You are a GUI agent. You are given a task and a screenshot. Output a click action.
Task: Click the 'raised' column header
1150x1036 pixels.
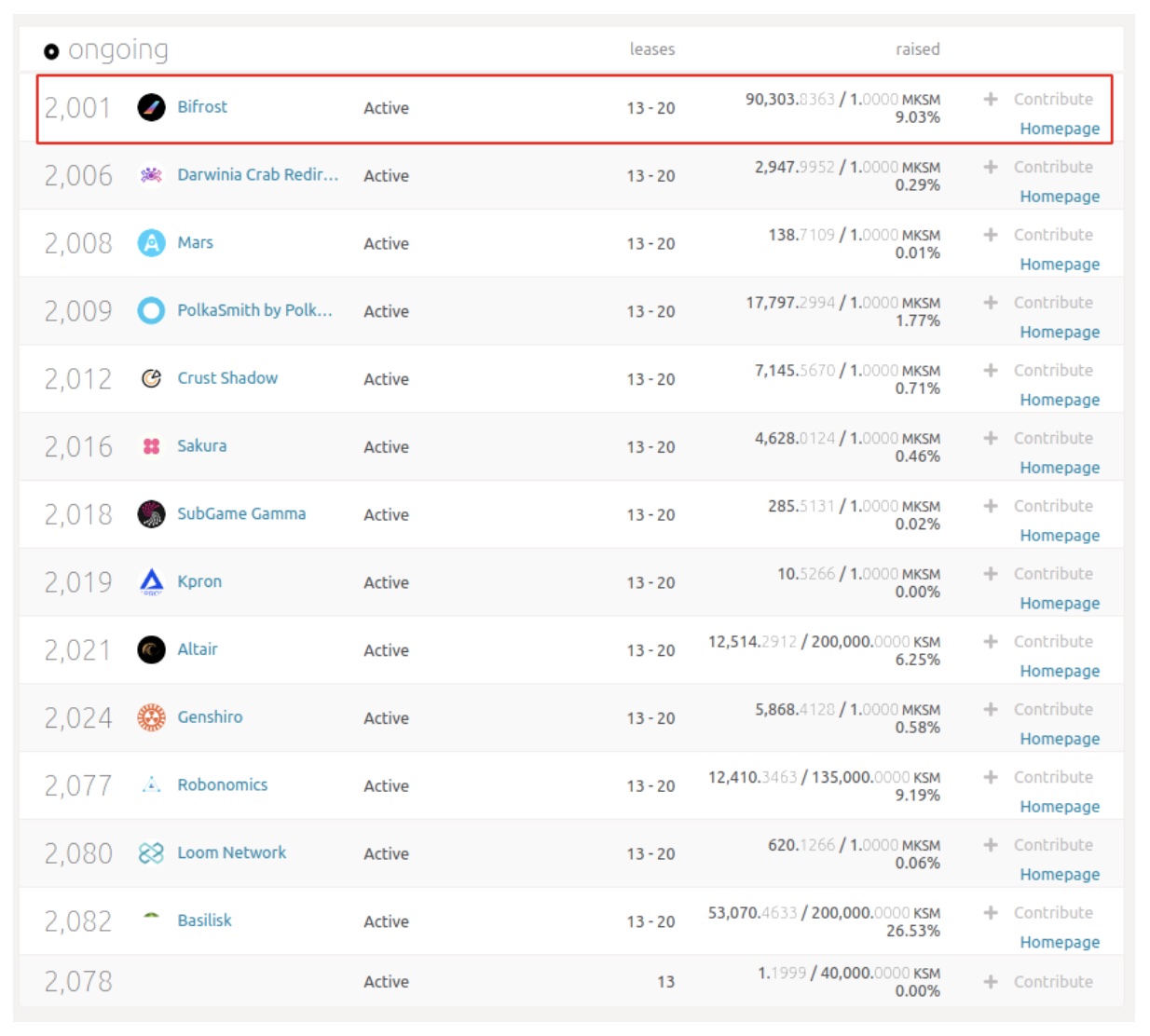tap(917, 49)
